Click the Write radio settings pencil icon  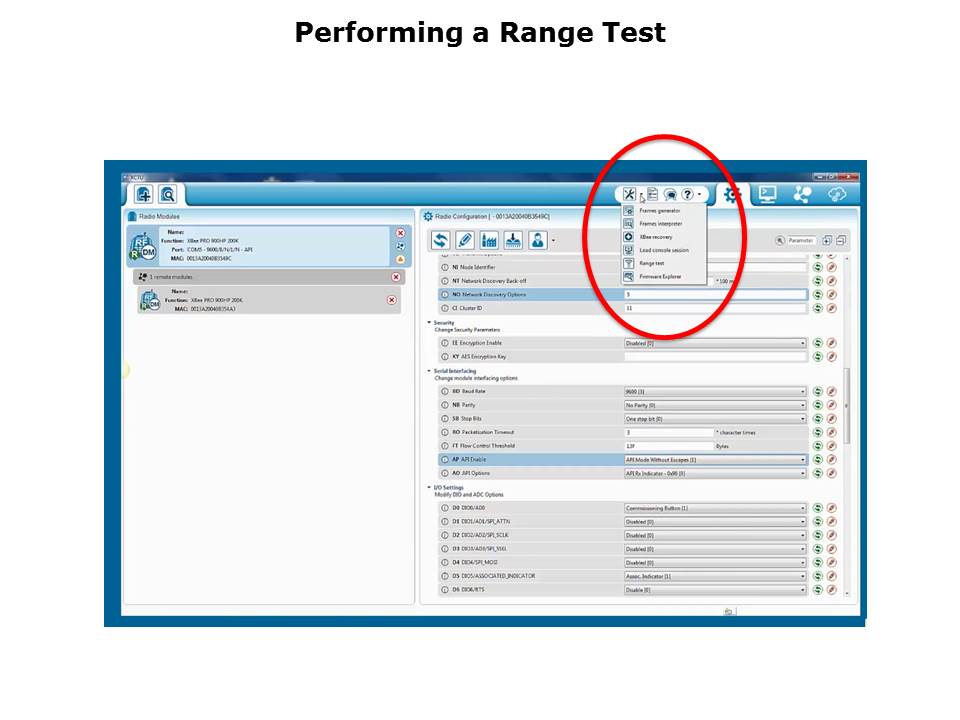465,240
